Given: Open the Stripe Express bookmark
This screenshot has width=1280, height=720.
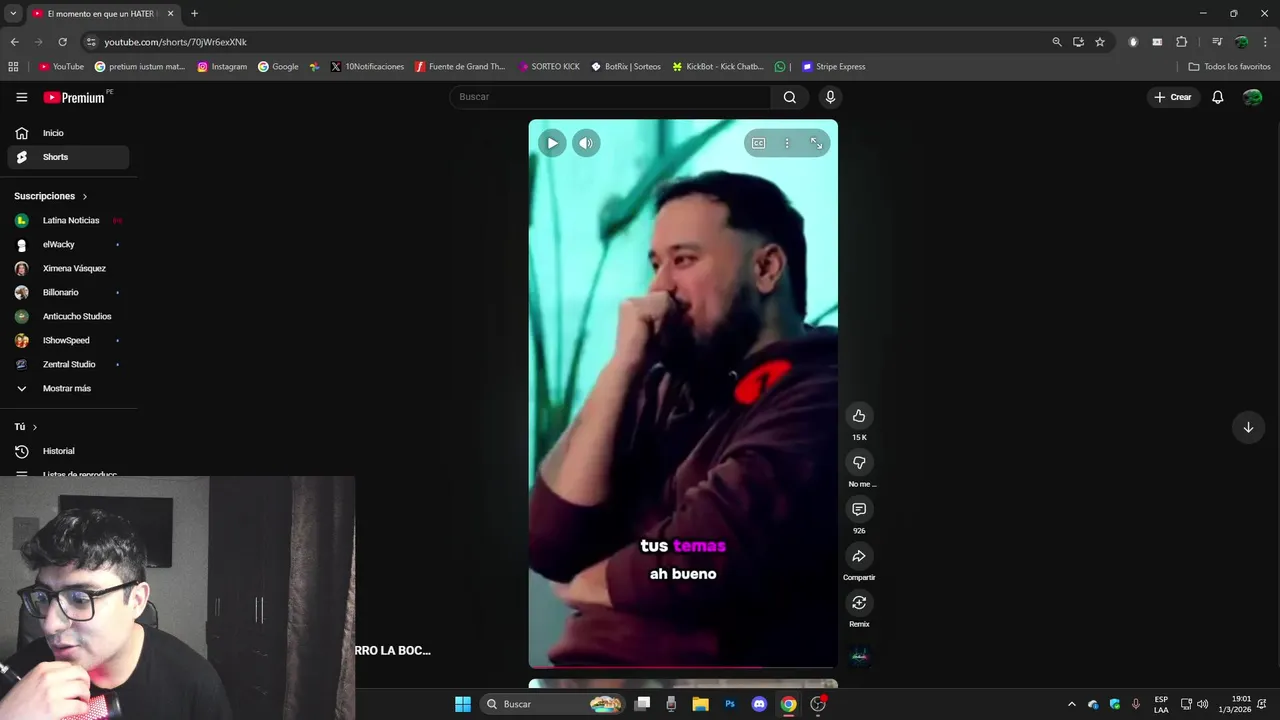Looking at the screenshot, I should (834, 67).
